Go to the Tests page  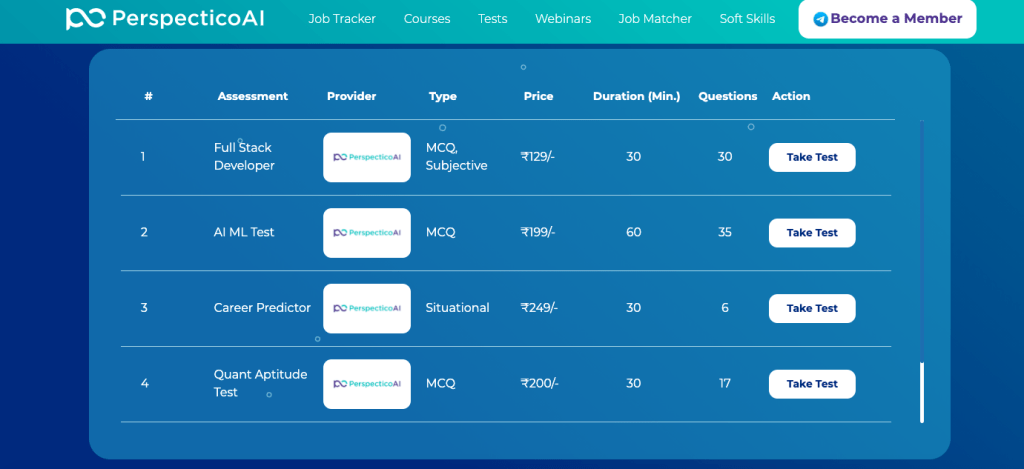point(492,19)
